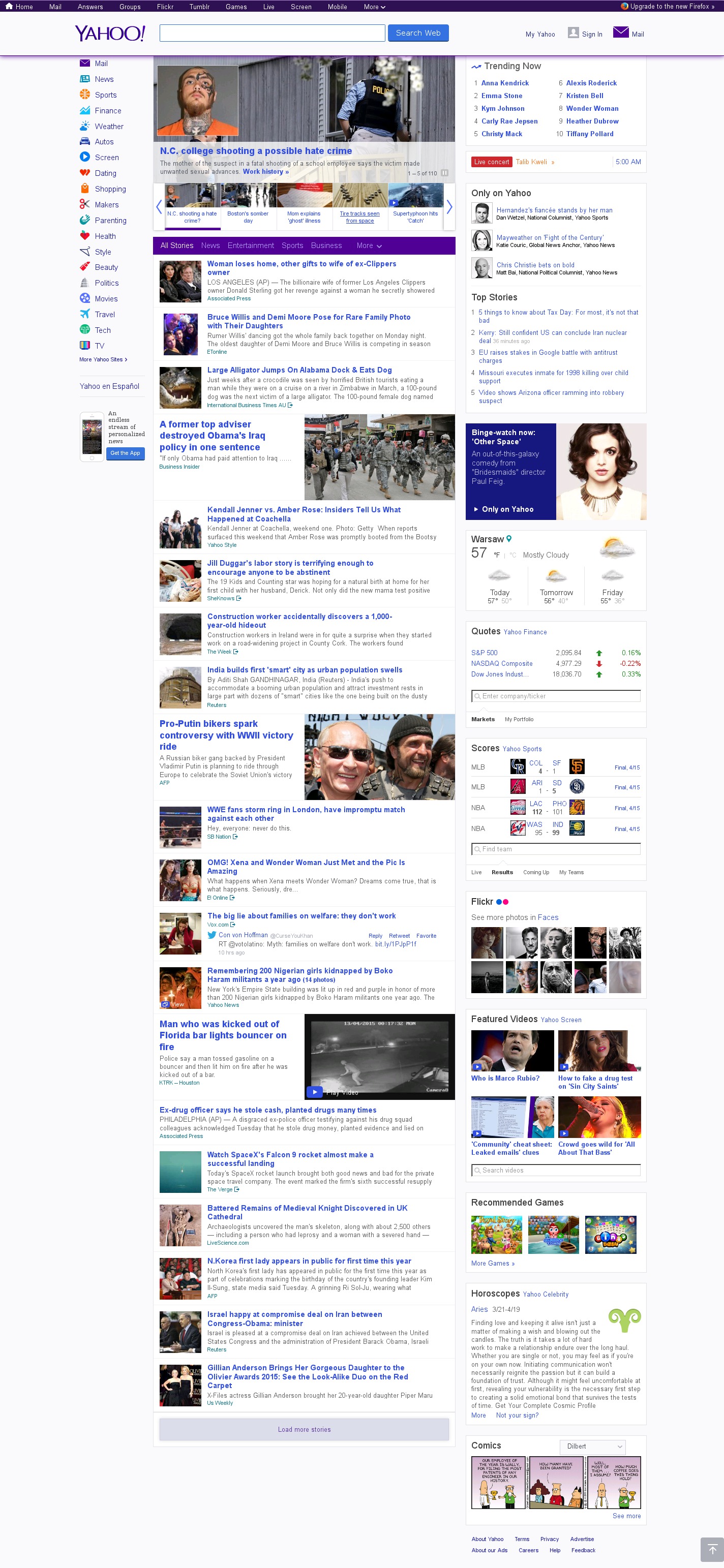Click the Search Web button
724x1568 pixels.
tap(418, 33)
